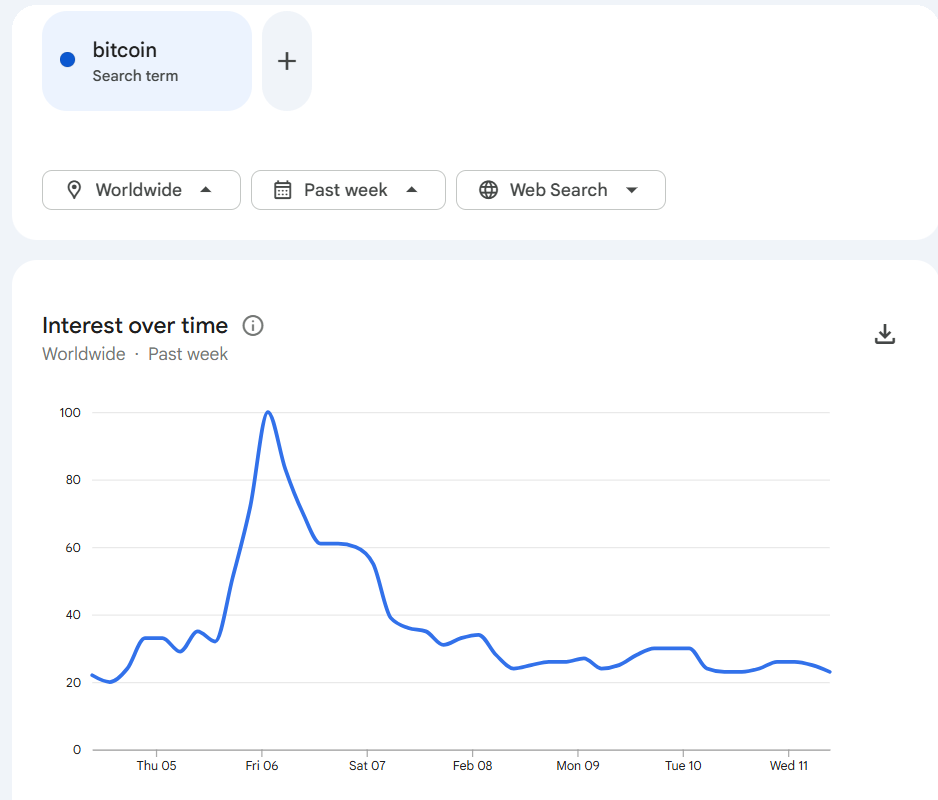
Task: Expand the Past week time range selector
Action: pos(348,189)
